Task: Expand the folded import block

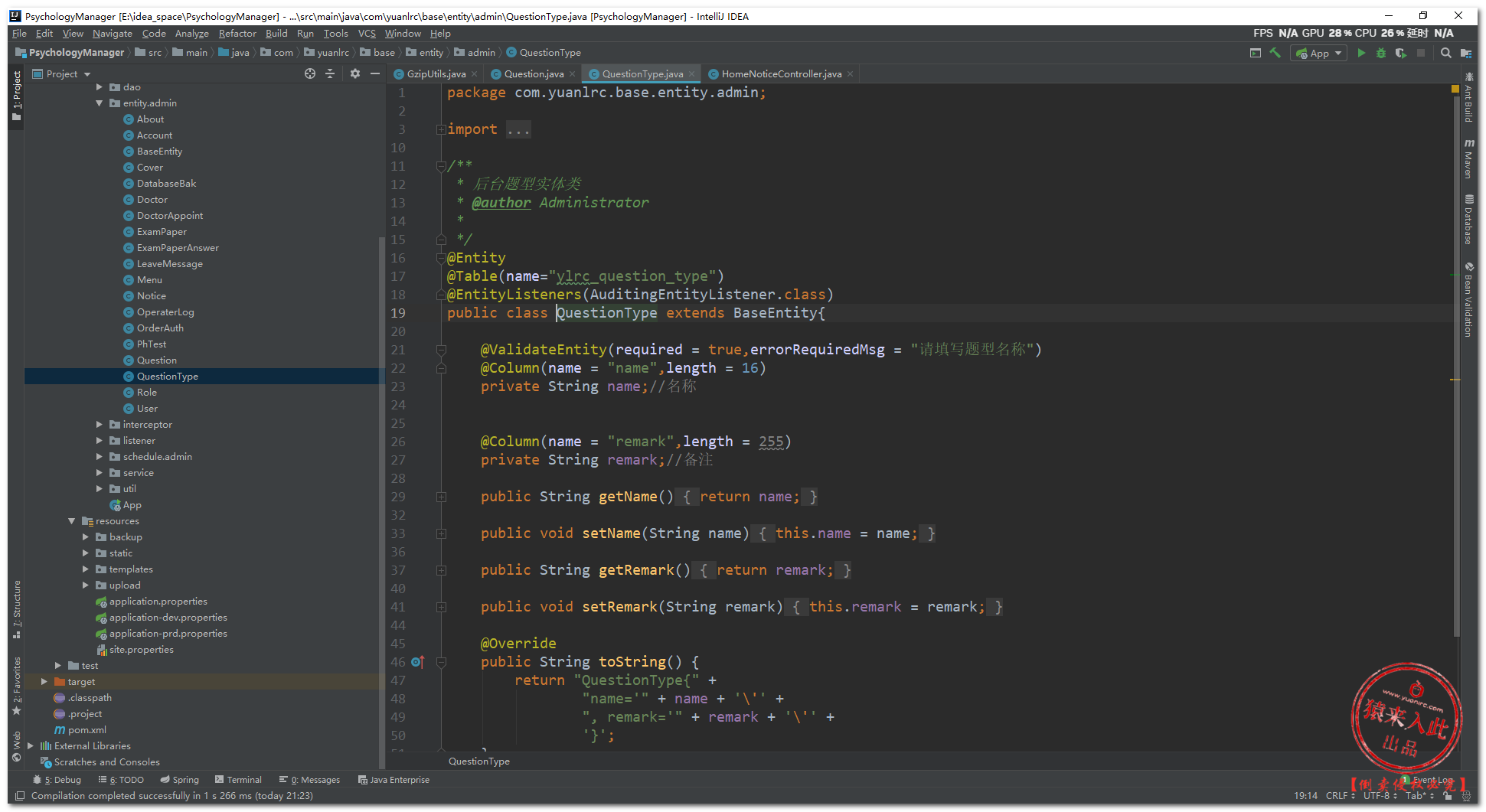Action: click(441, 129)
